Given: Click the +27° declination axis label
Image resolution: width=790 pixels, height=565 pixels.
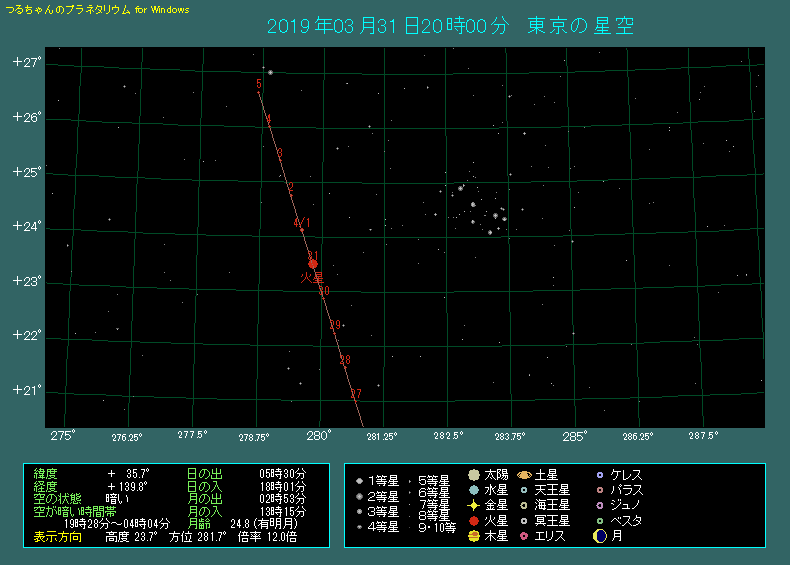Looking at the screenshot, I should point(25,62).
